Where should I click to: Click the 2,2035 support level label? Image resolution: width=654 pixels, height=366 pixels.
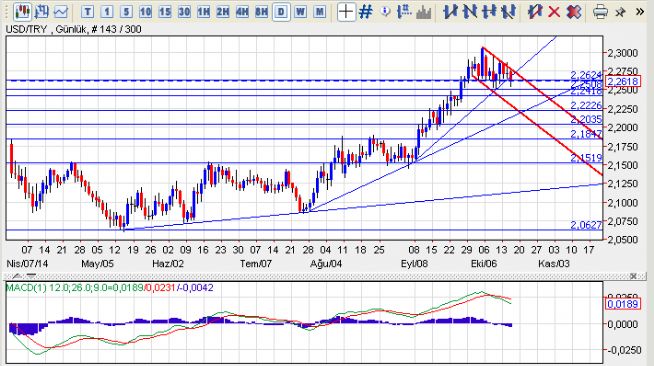point(586,120)
